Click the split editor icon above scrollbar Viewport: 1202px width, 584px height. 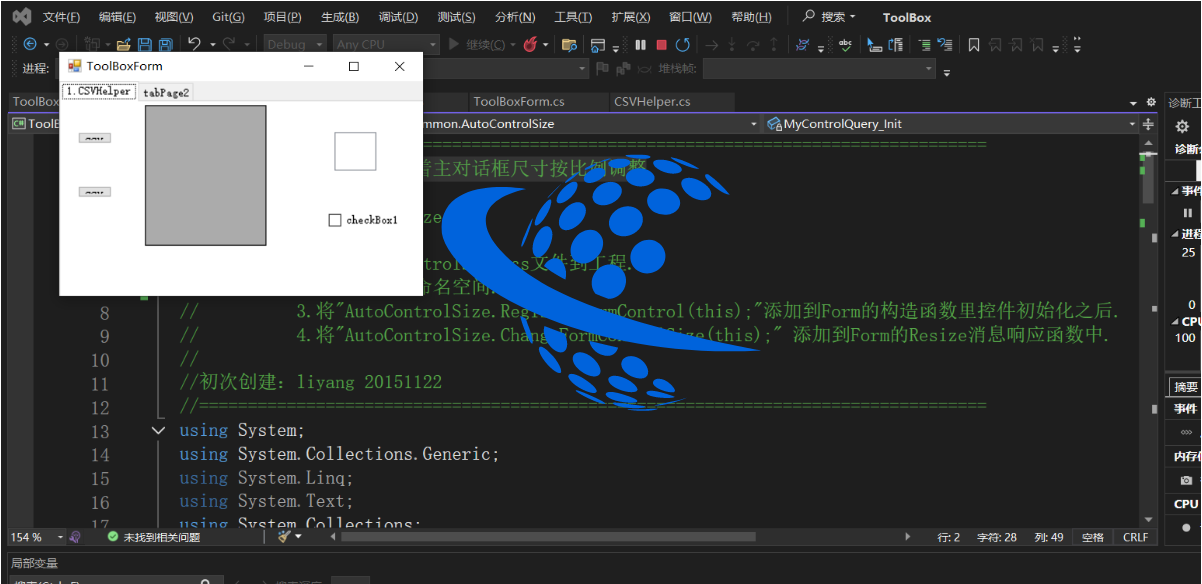tap(1147, 124)
